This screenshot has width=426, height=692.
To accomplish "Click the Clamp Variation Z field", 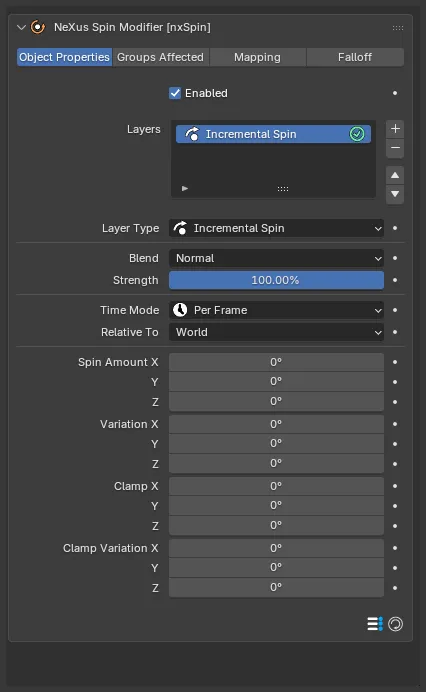I will (276, 588).
